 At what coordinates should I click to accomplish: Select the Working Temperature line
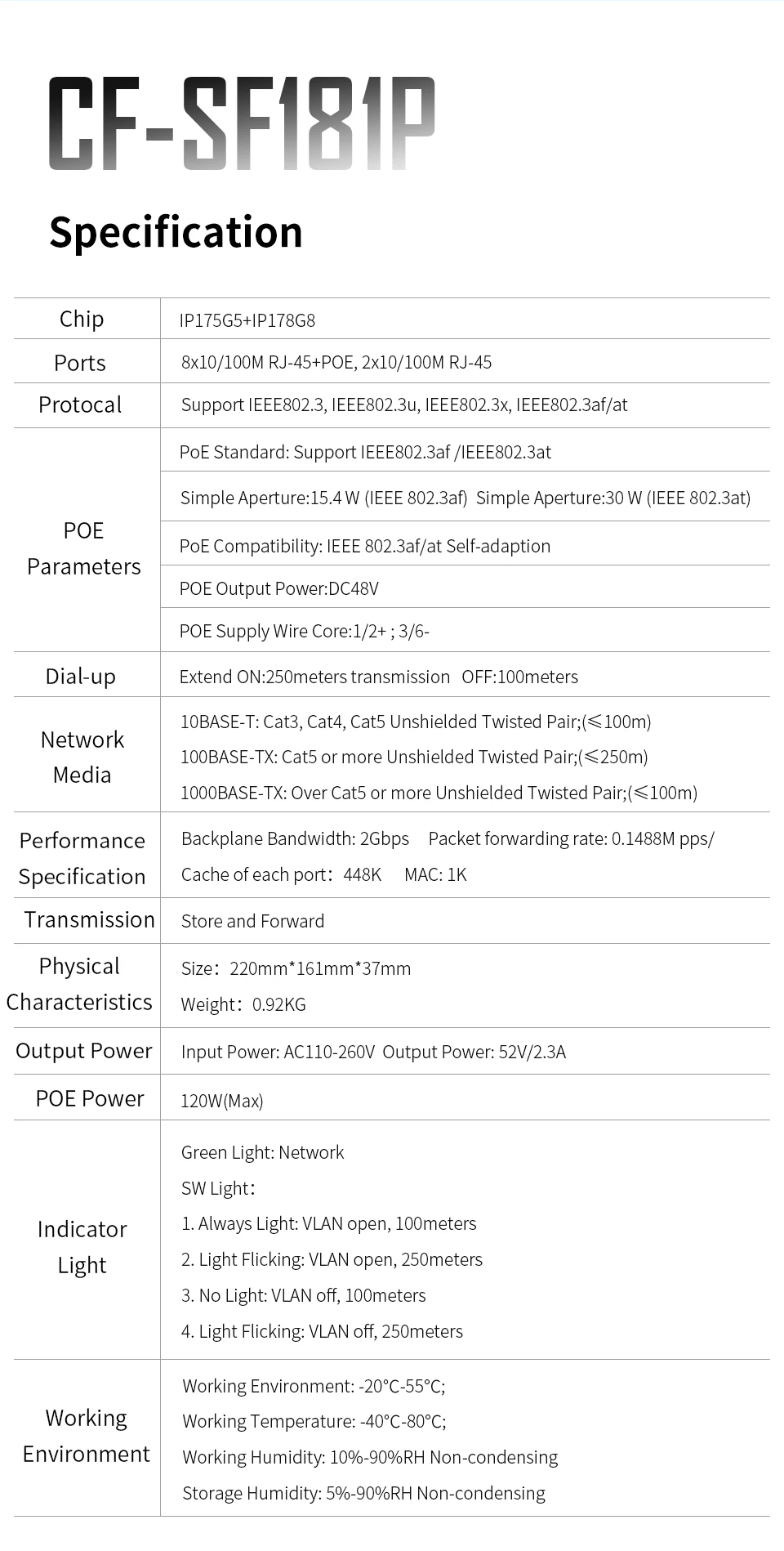314,1421
